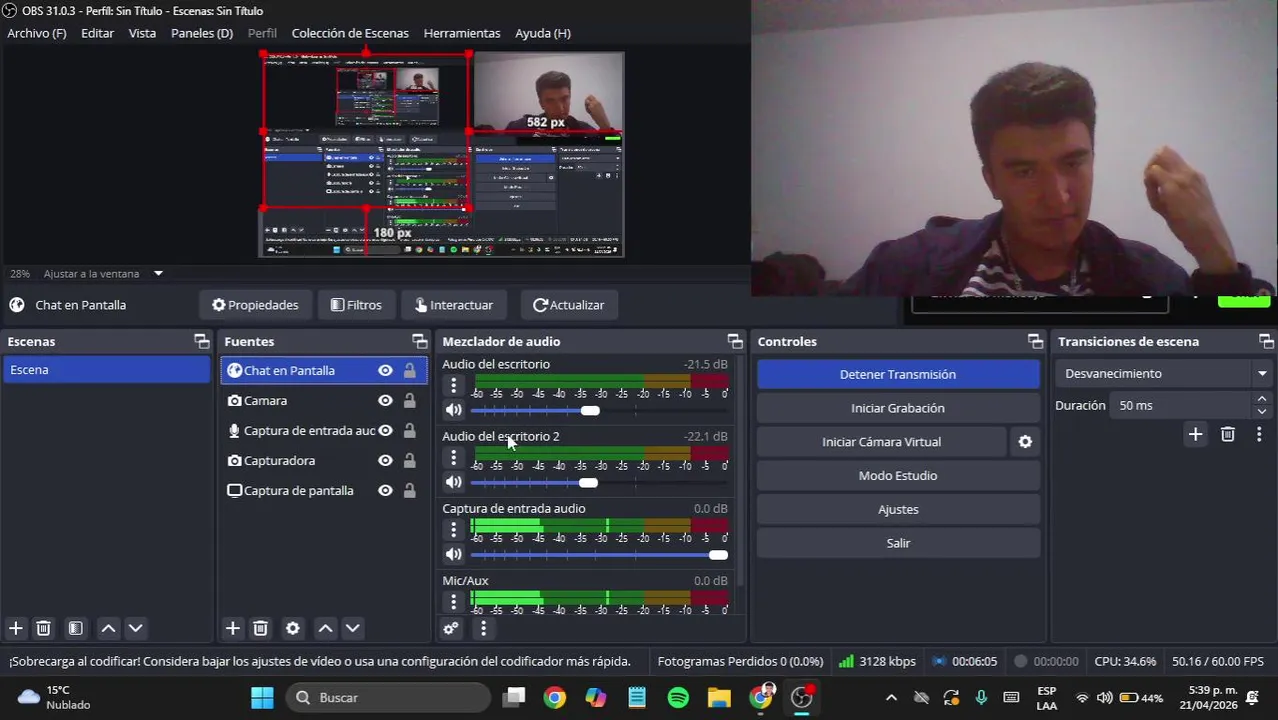Open source Propiedades button
Screen dimensions: 1278x720
(255, 305)
